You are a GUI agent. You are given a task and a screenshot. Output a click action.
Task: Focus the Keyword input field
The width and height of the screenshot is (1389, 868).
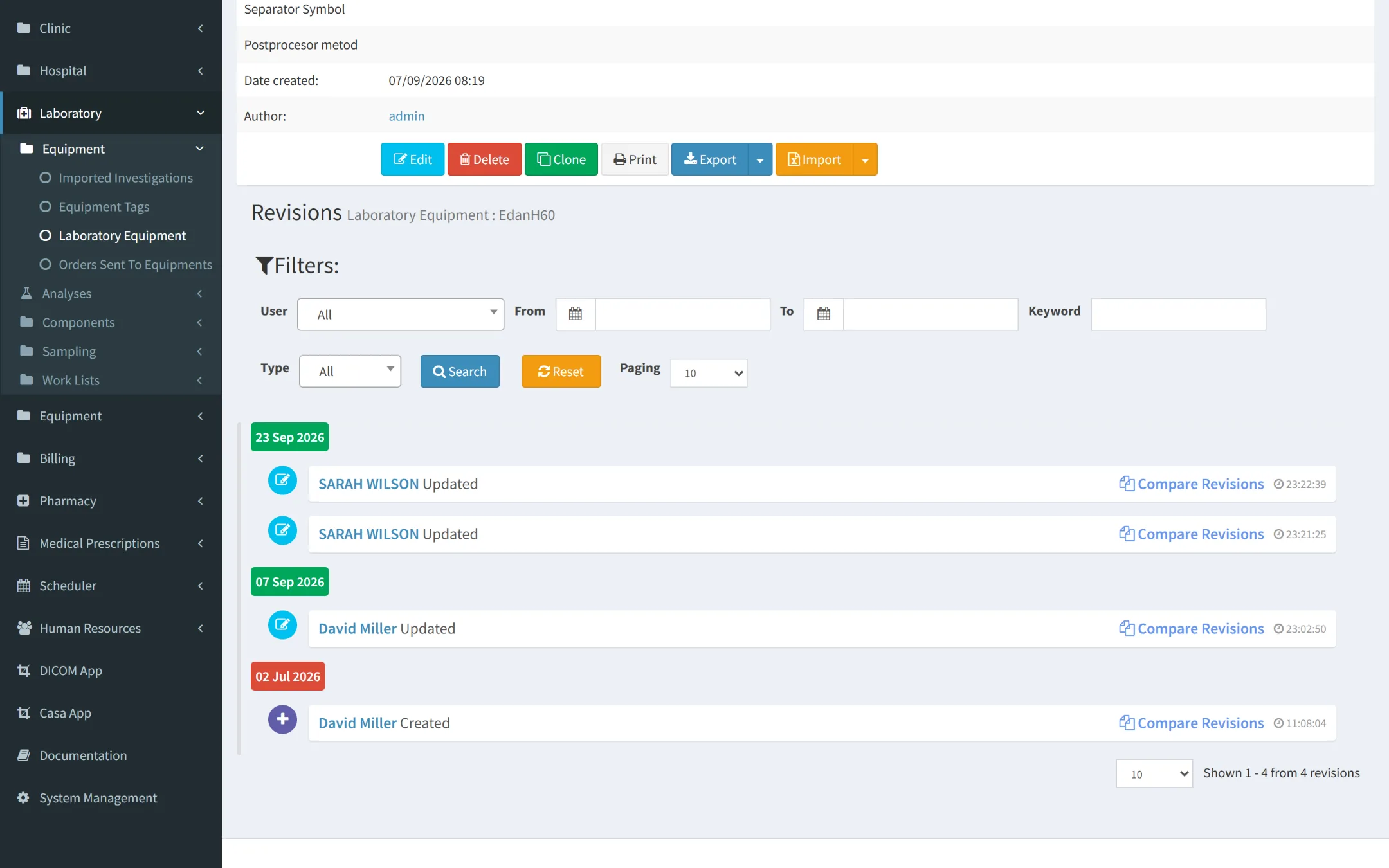pyautogui.click(x=1178, y=314)
